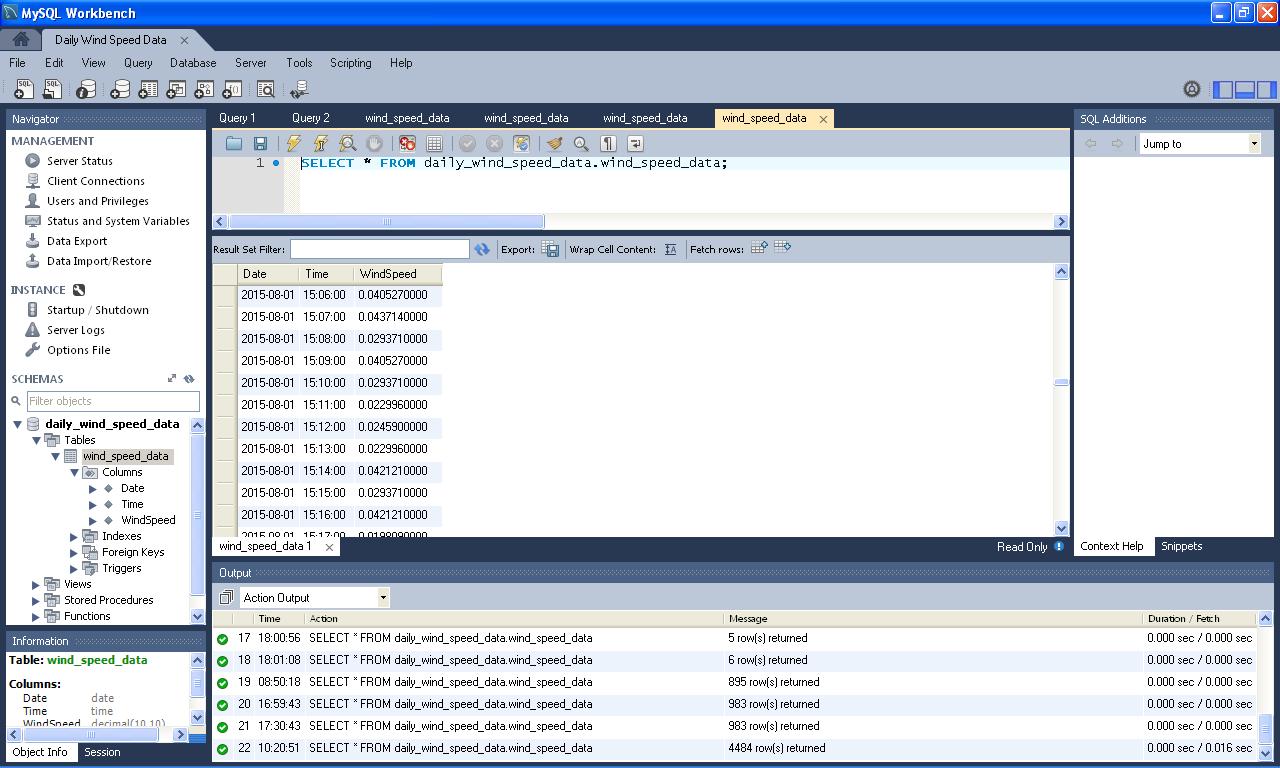Image resolution: width=1280 pixels, height=768 pixels.
Task: Switch to the Session tab
Action: tap(102, 752)
